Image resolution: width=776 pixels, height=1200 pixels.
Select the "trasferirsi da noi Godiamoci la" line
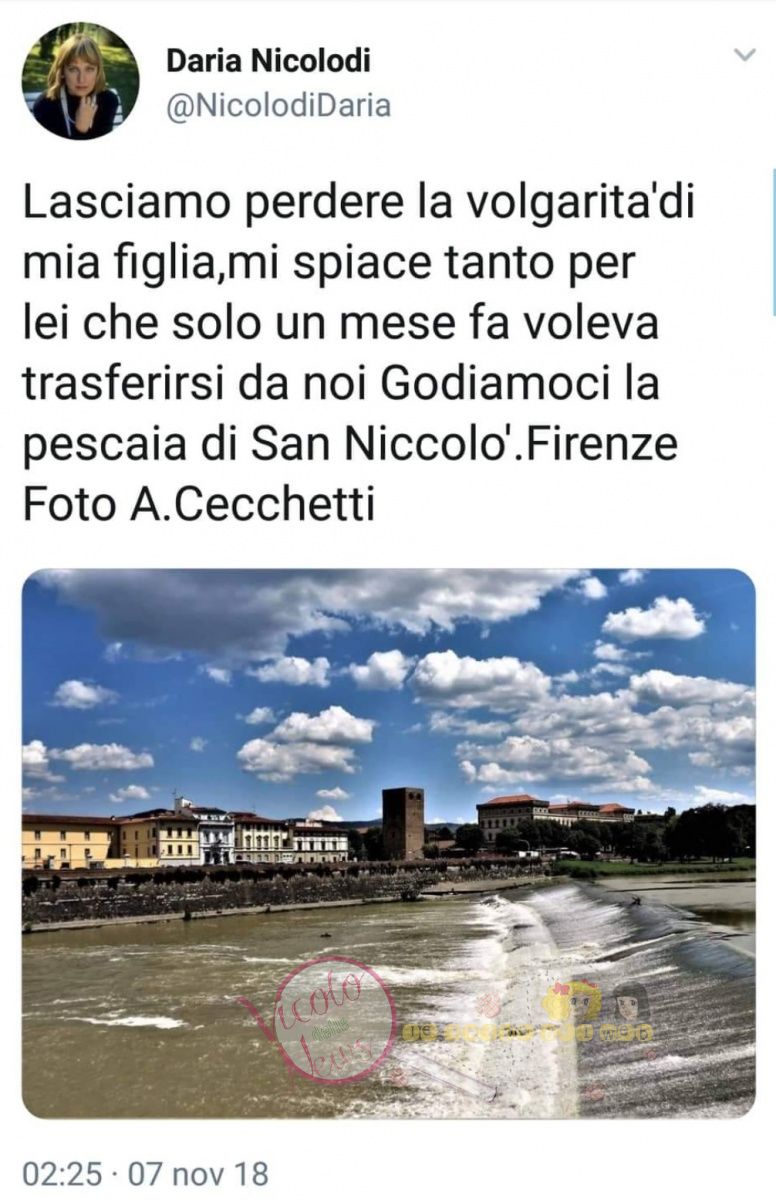coord(341,384)
